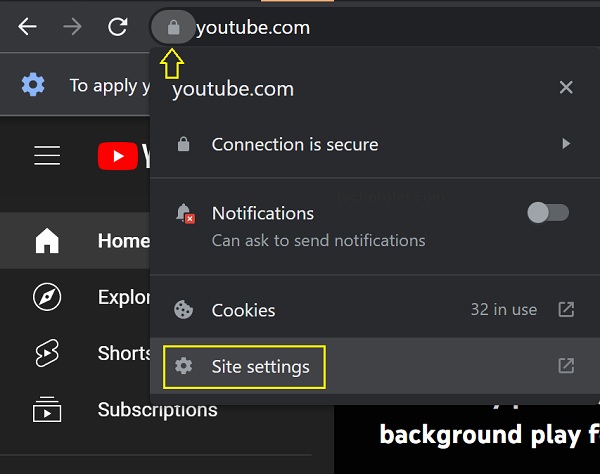Click the YouTube logo
Screen dimensions: 600x474
[x=124, y=156]
